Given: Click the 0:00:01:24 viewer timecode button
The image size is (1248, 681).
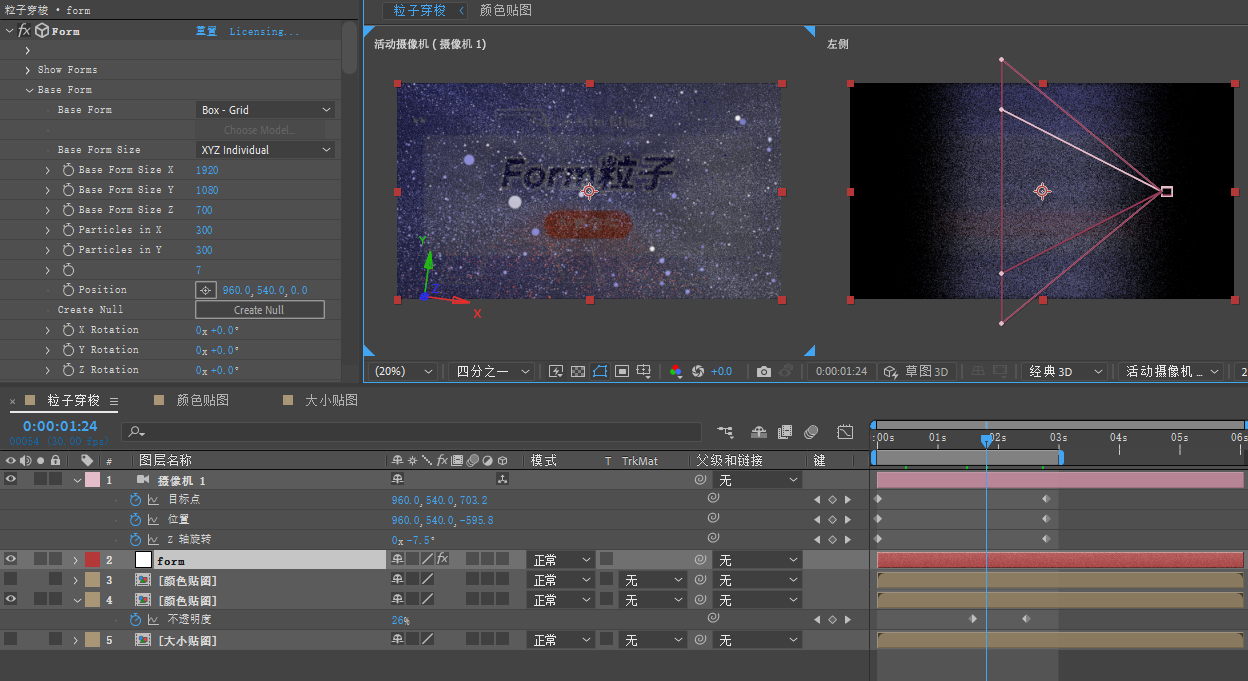Looking at the screenshot, I should click(841, 371).
